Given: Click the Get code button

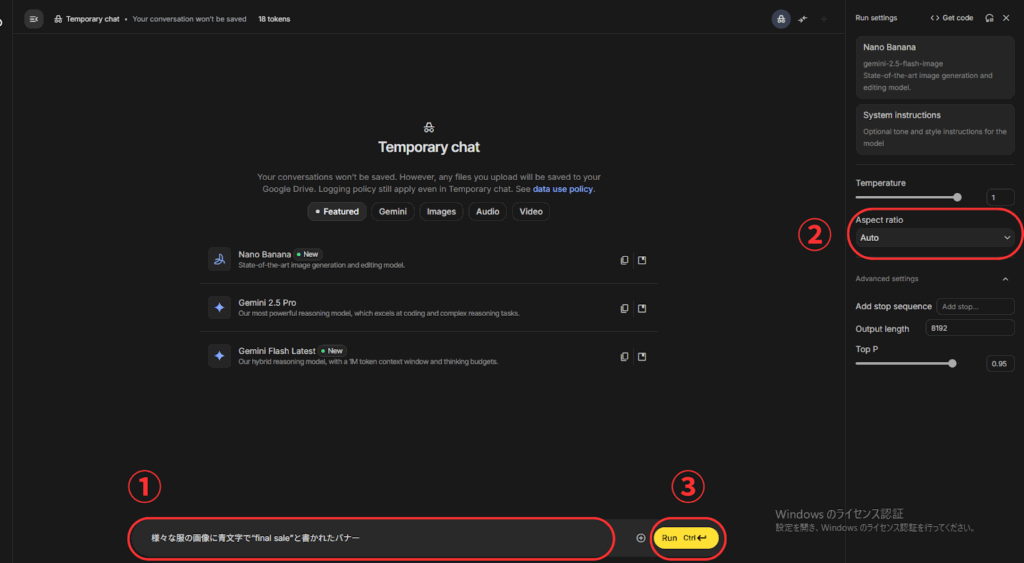Looking at the screenshot, I should click(951, 18).
